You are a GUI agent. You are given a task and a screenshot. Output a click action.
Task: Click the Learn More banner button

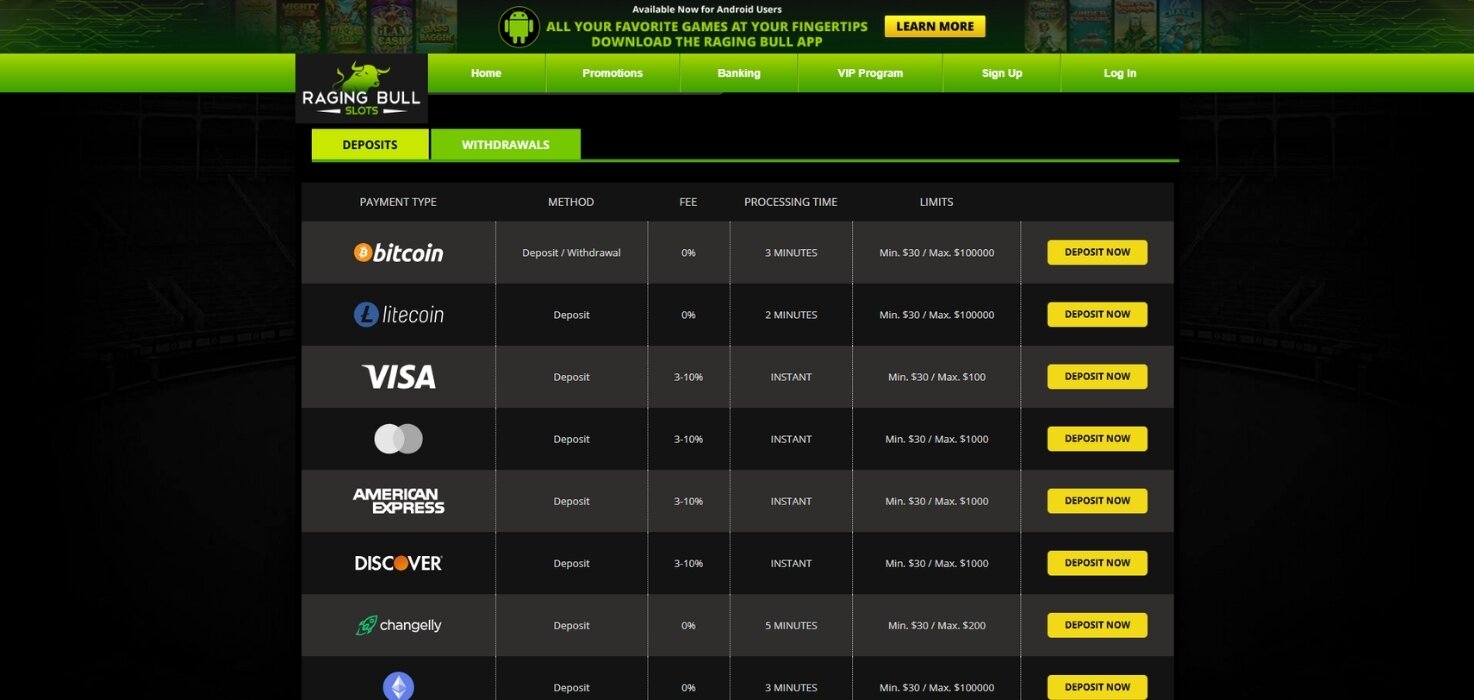tap(935, 27)
